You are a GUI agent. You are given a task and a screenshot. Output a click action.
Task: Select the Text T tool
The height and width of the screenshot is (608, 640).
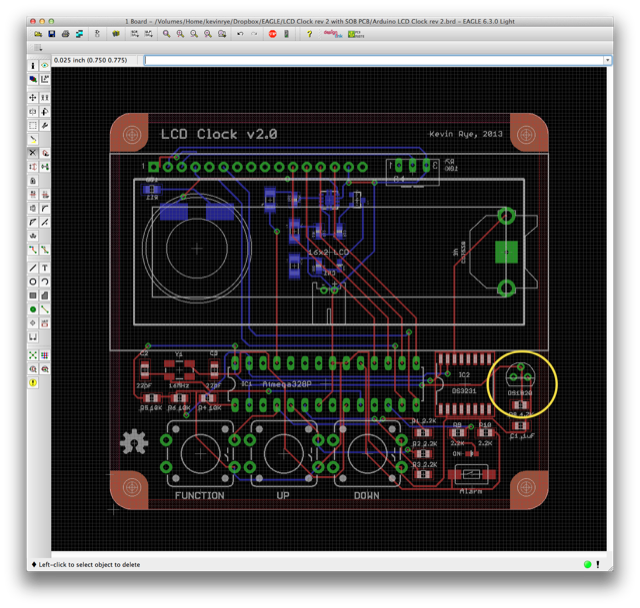pos(44,268)
